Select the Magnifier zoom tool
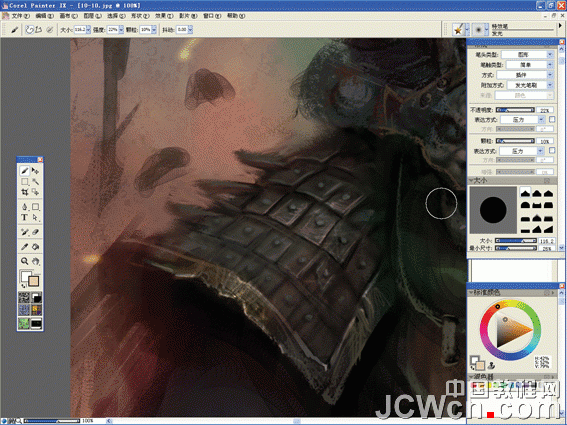 tap(25, 261)
